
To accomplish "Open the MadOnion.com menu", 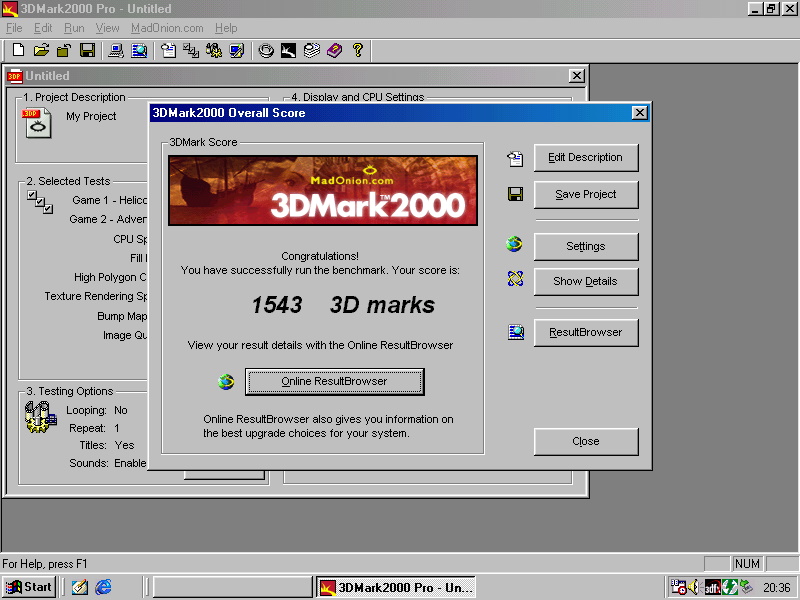I will (167, 28).
